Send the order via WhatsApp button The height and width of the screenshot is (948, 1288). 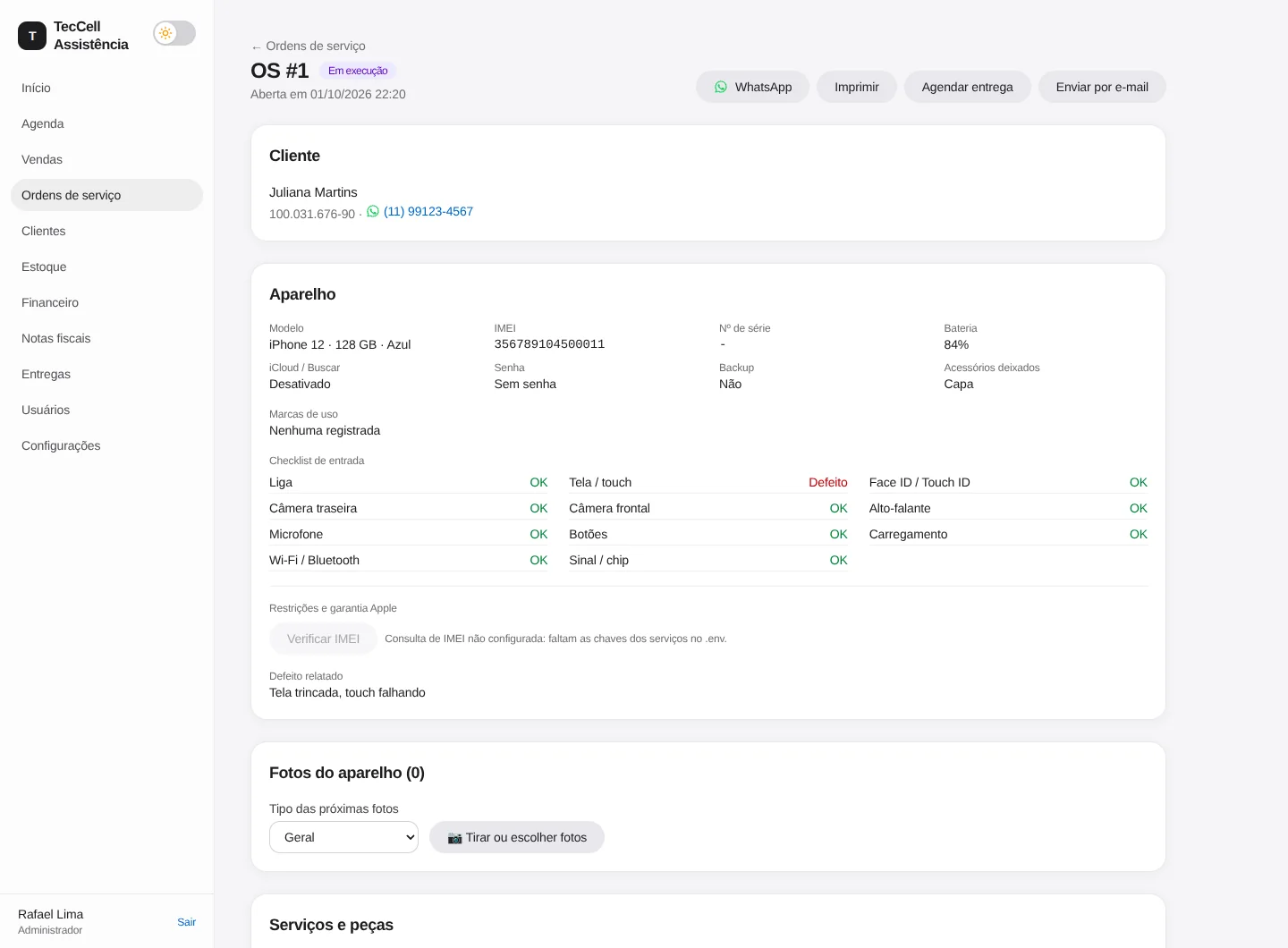[752, 87]
